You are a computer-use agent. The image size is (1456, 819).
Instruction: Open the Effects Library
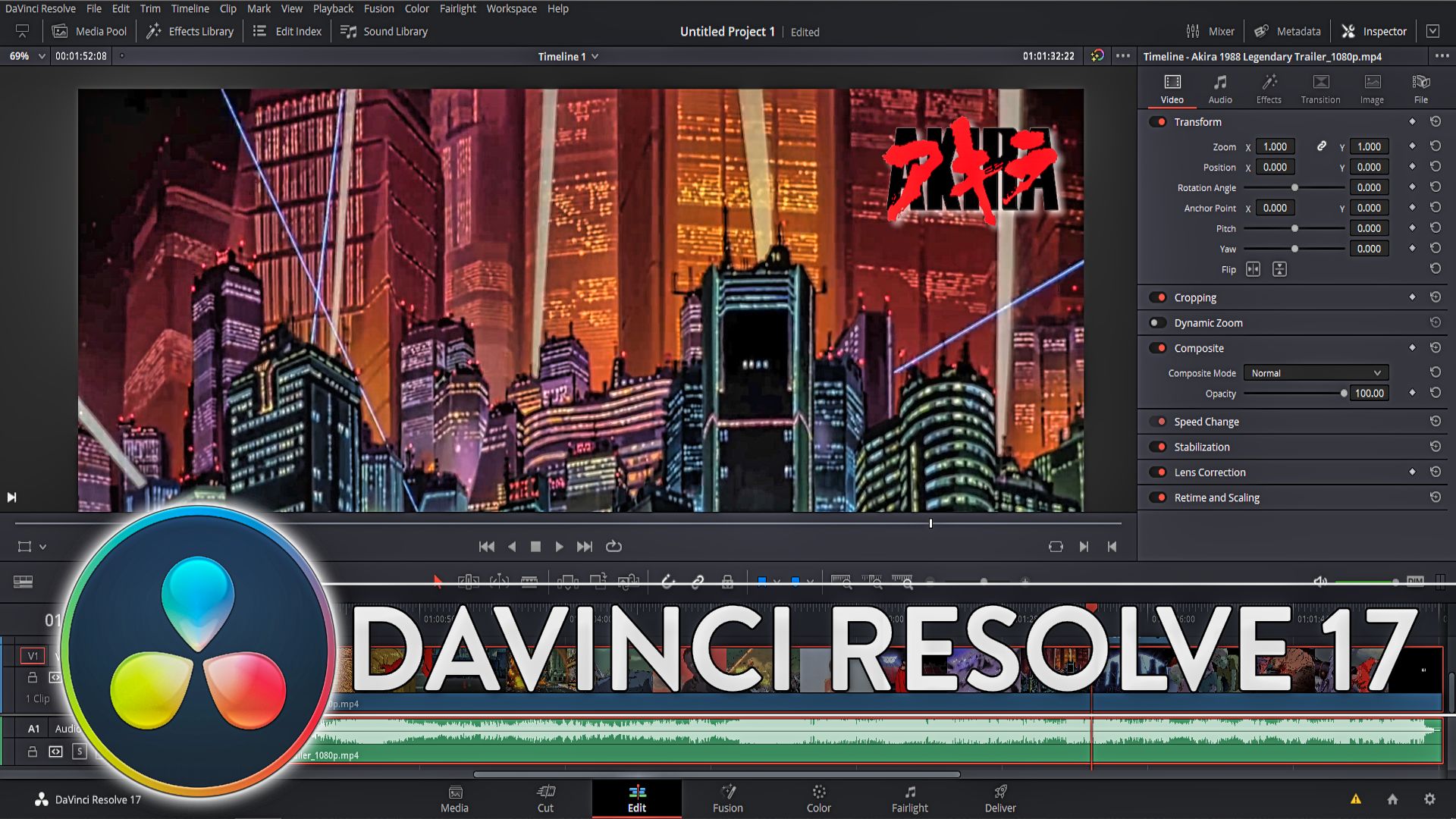tap(189, 31)
